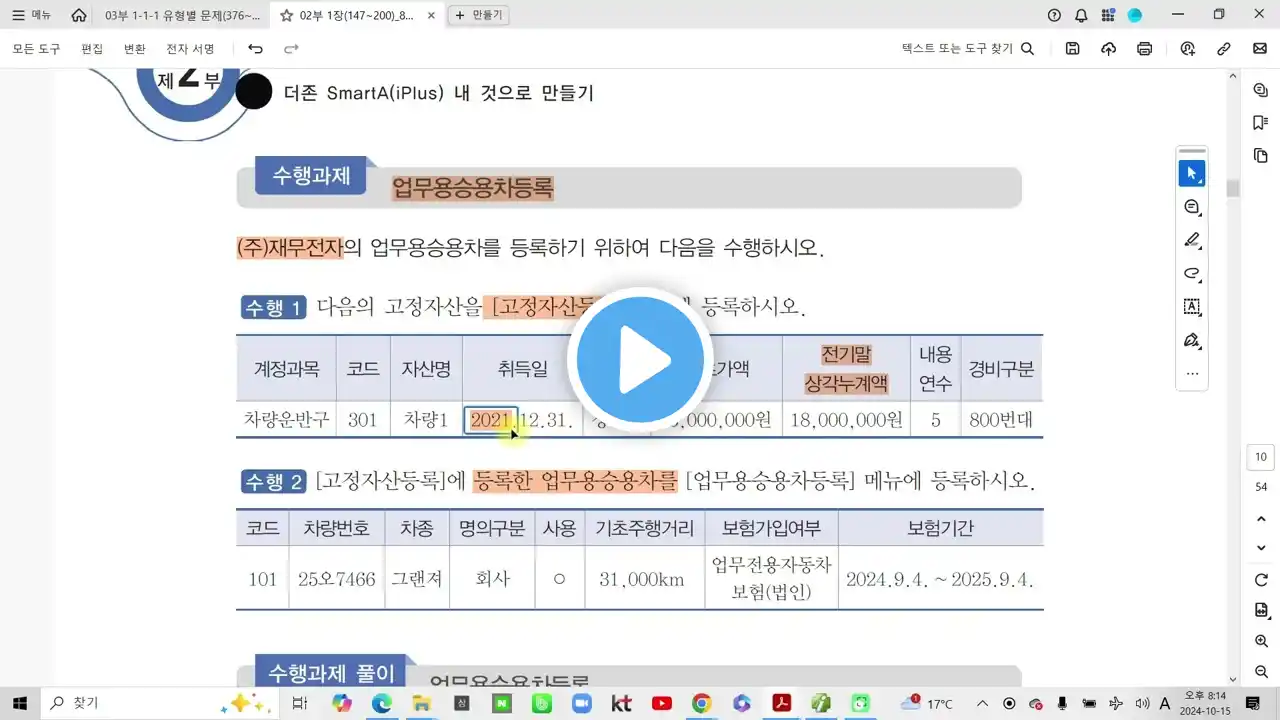Open the notifications bell
The width and height of the screenshot is (1280, 720).
coord(1081,15)
